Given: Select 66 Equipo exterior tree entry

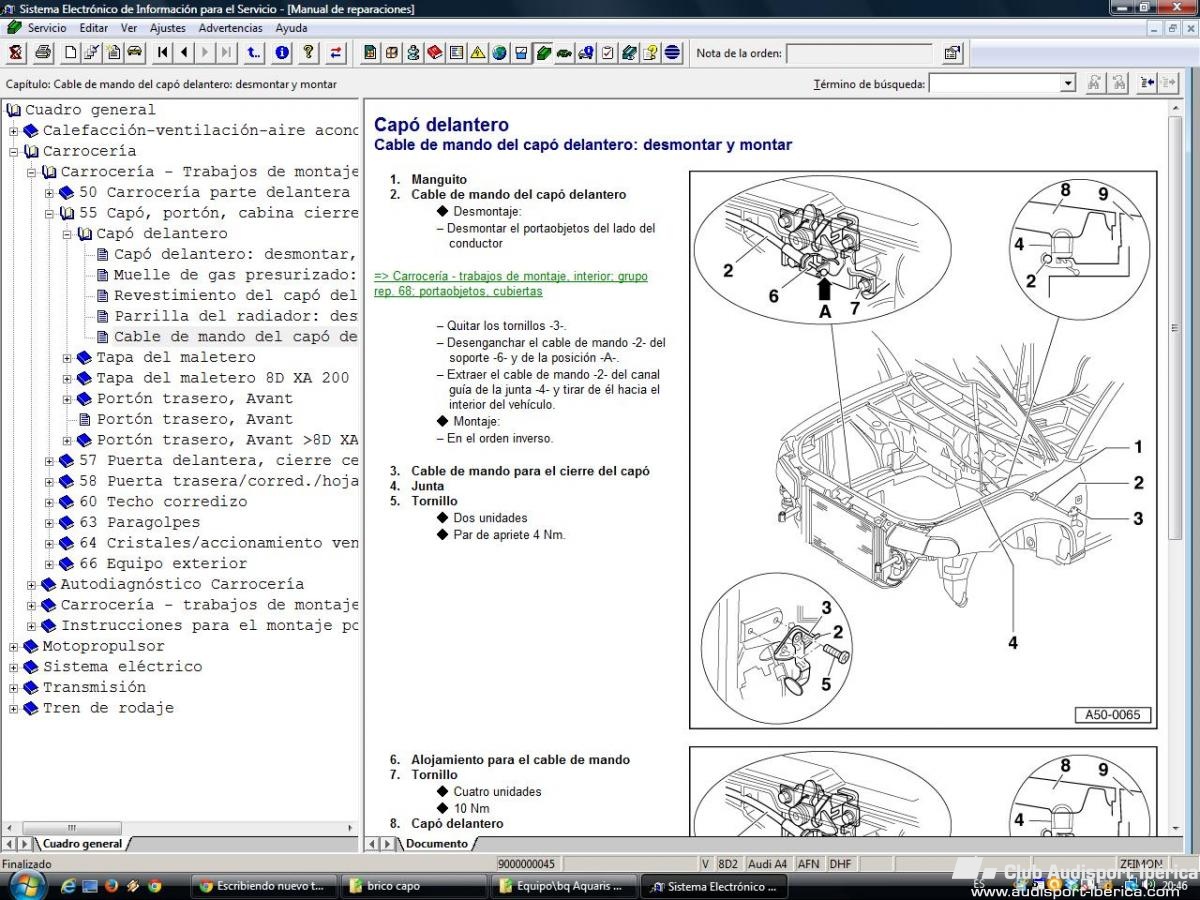Looking at the screenshot, I should 163,564.
